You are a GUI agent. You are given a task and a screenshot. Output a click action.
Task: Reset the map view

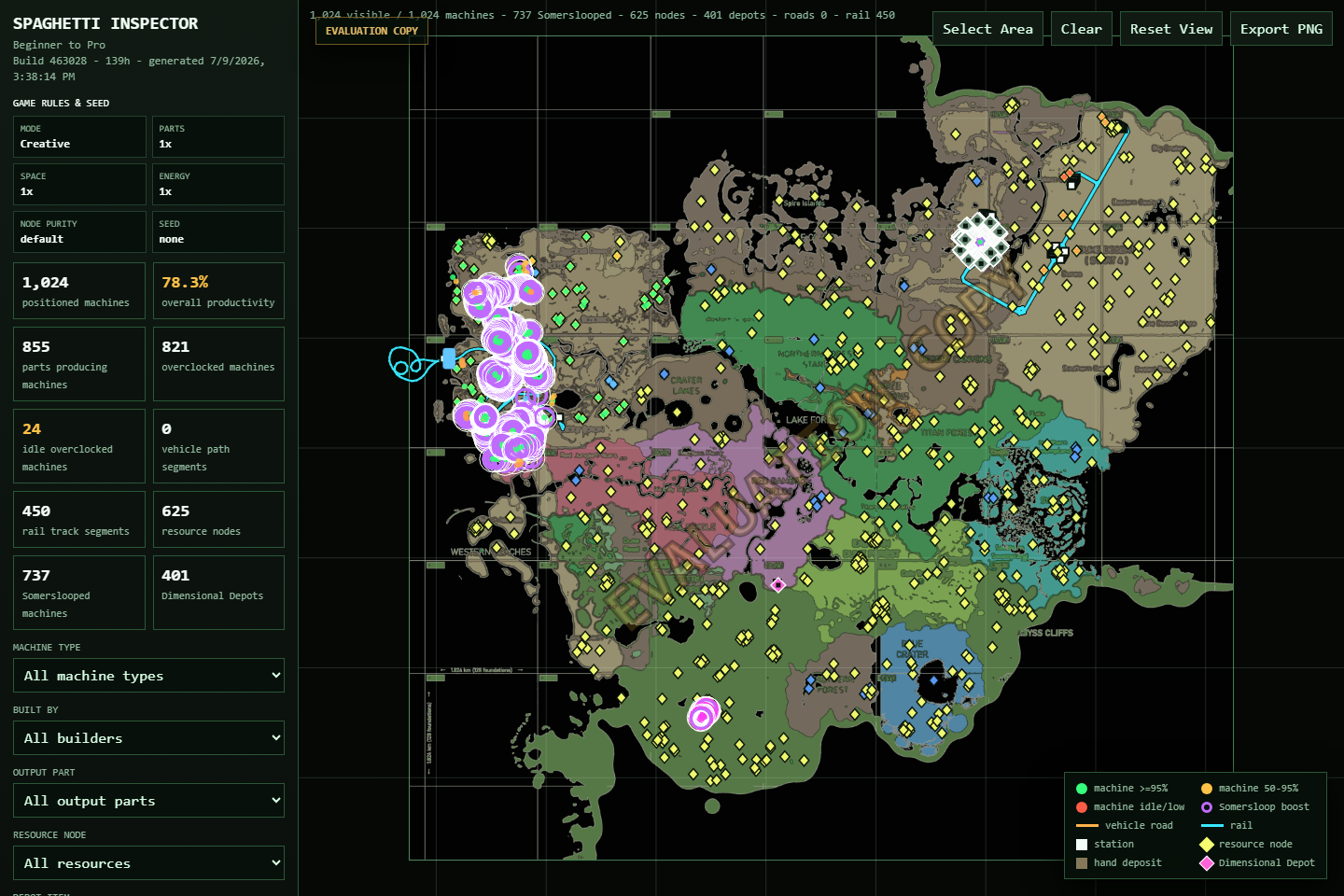coord(1171,29)
